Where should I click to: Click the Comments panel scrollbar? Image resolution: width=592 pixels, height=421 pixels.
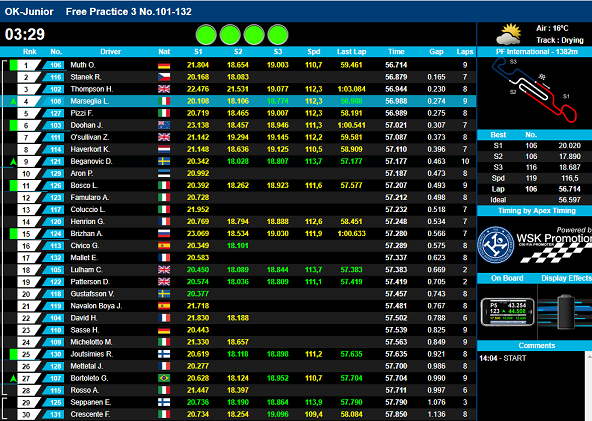[589, 386]
